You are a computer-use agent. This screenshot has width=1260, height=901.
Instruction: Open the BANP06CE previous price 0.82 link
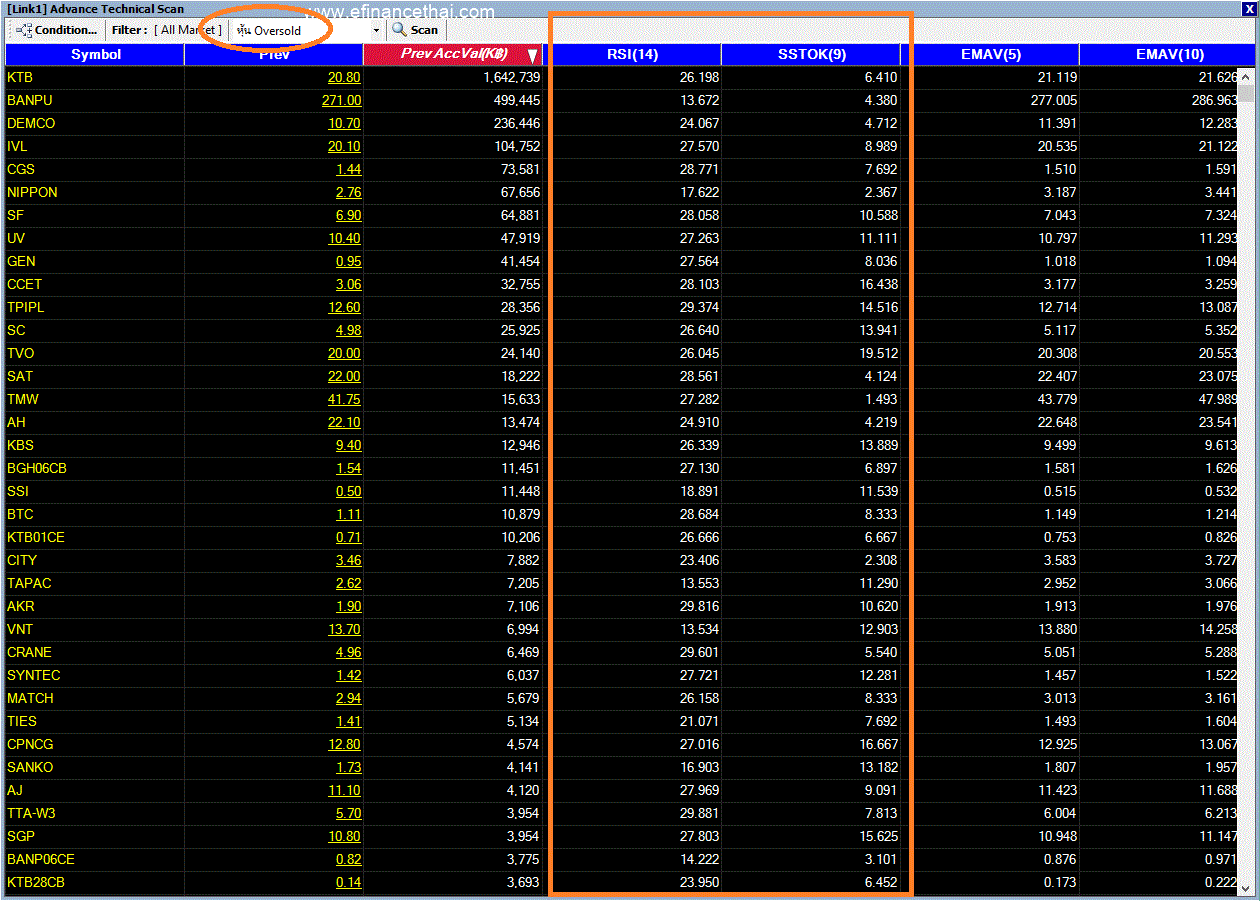(348, 859)
